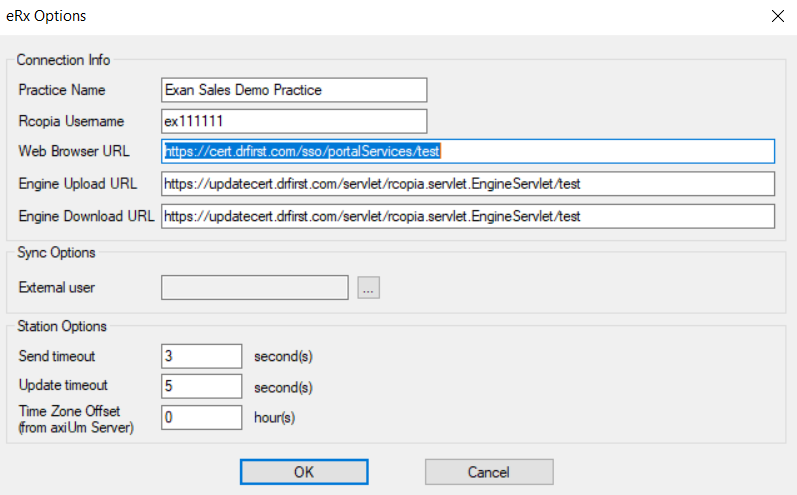797x495 pixels.
Task: Focus the Rcopia Username field
Action: (294, 121)
